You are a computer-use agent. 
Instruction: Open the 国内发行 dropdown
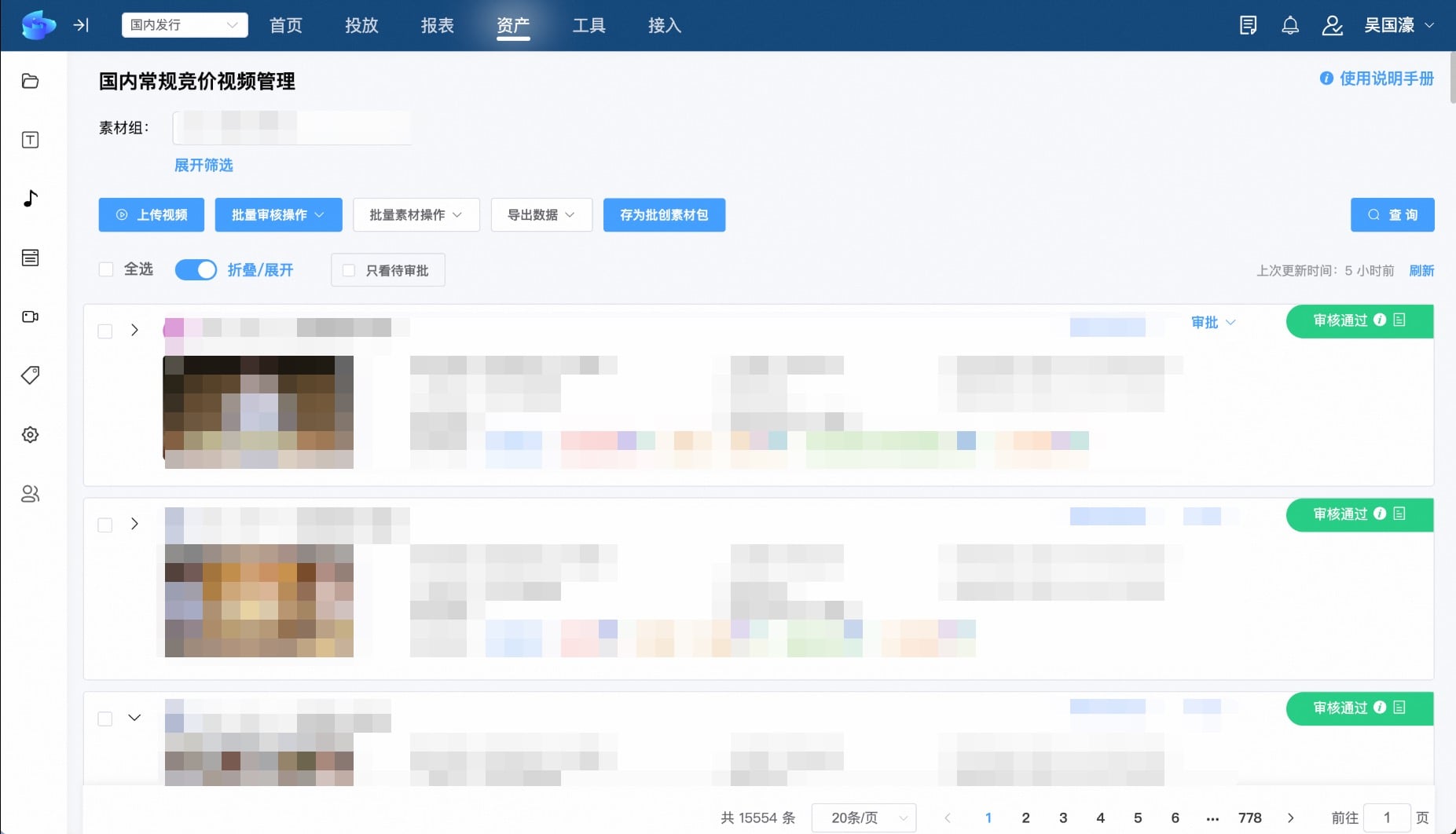click(185, 25)
